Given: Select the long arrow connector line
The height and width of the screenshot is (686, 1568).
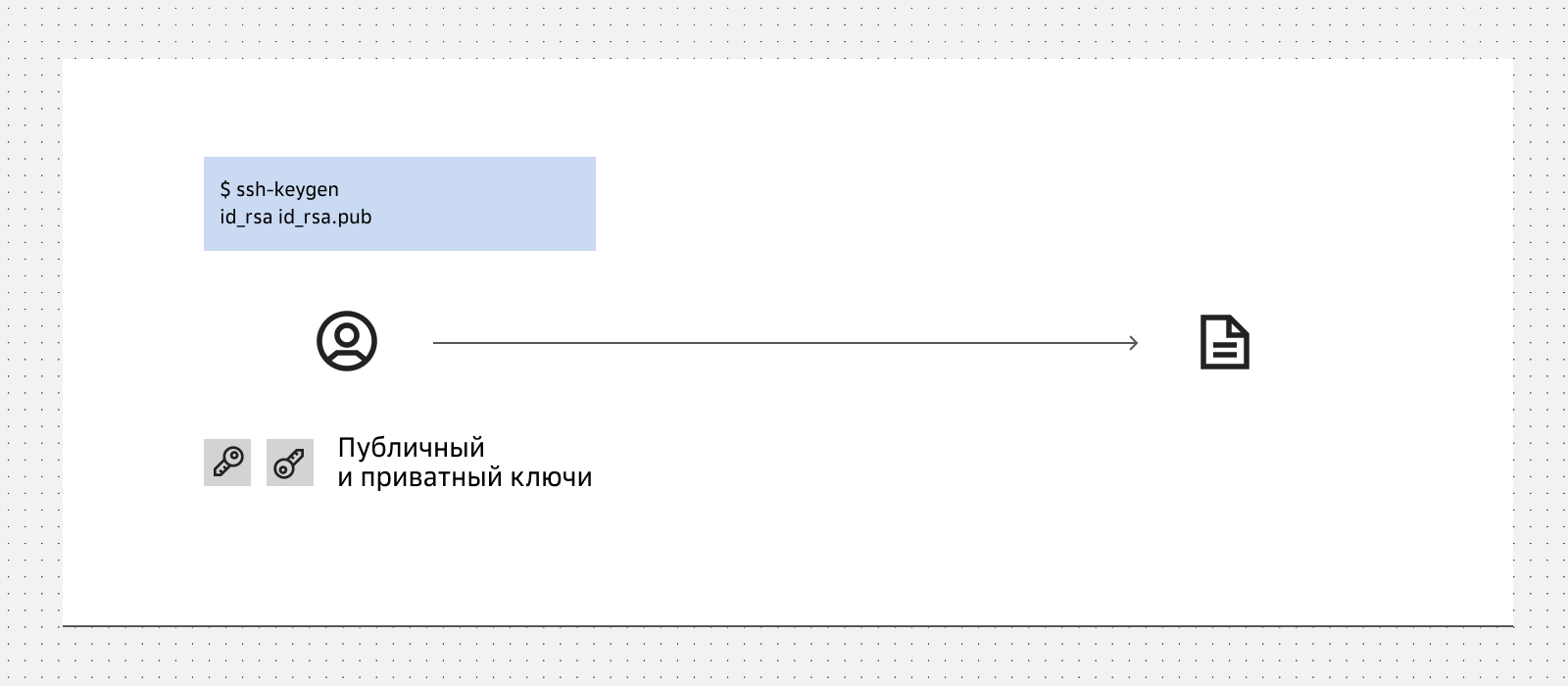Looking at the screenshot, I should (785, 343).
